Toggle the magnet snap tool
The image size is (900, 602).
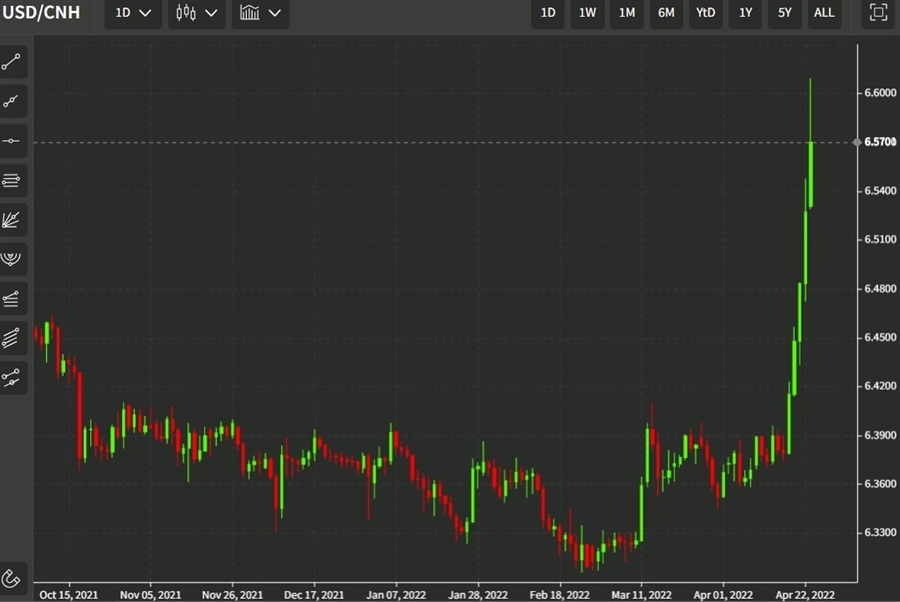(x=11, y=578)
